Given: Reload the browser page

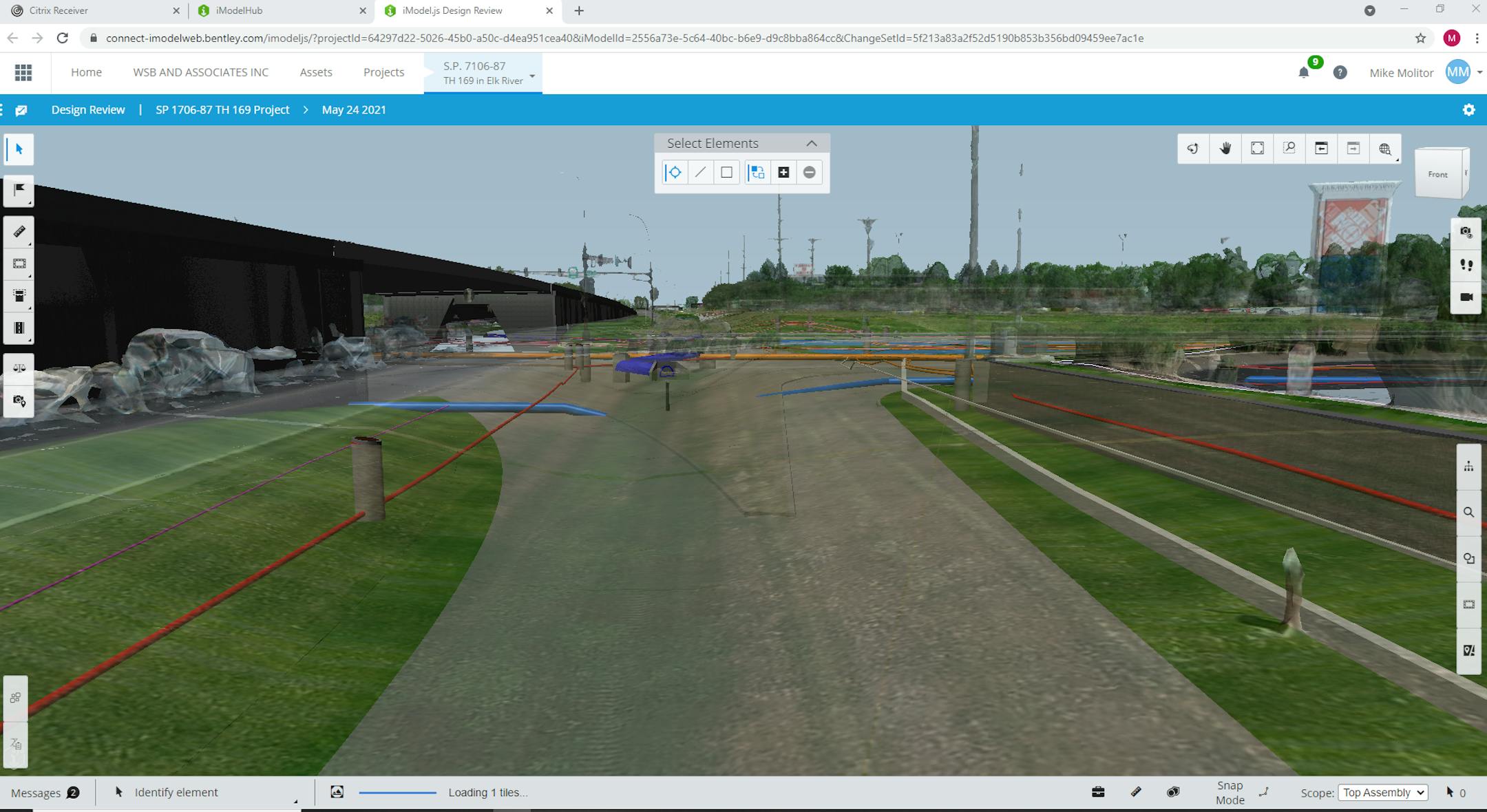Looking at the screenshot, I should [62, 39].
